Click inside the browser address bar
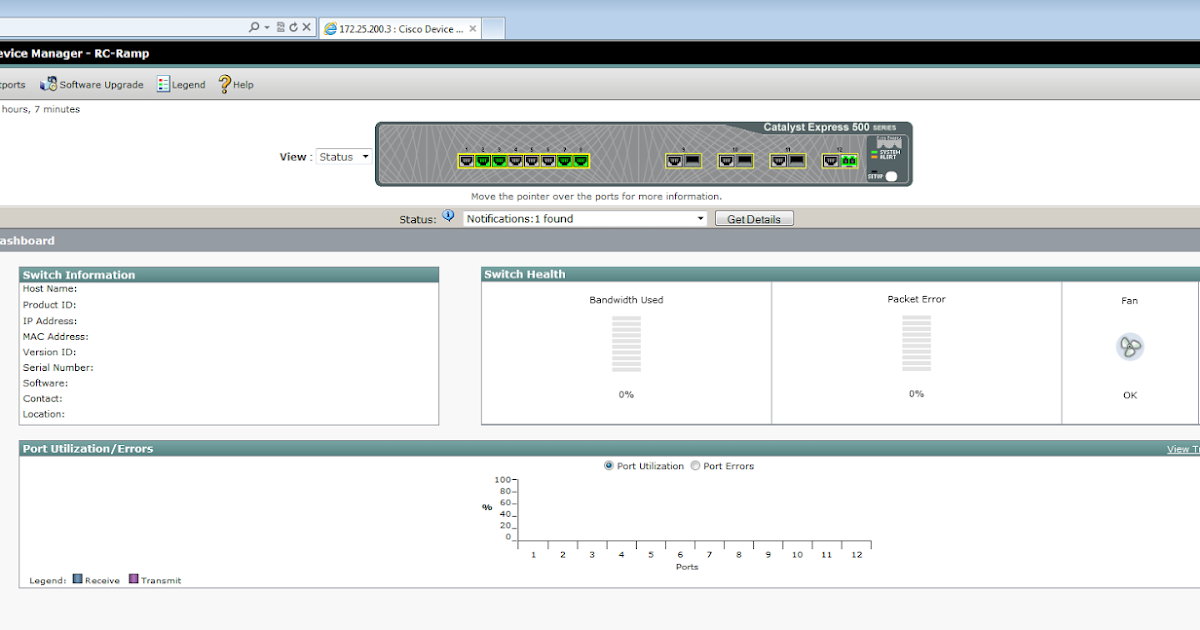This screenshot has height=630, width=1200. point(120,27)
